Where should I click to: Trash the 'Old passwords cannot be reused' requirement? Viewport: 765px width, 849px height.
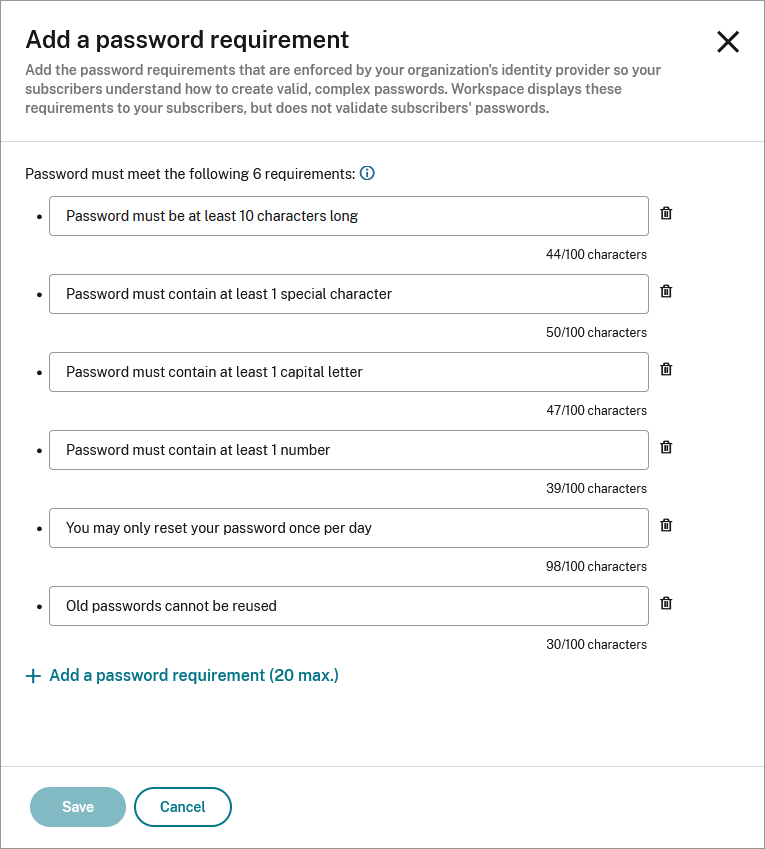coord(666,603)
